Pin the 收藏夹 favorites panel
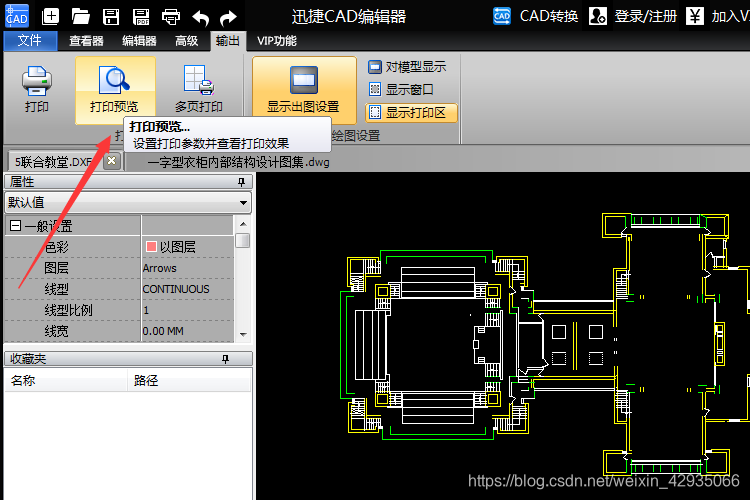 tap(225, 359)
